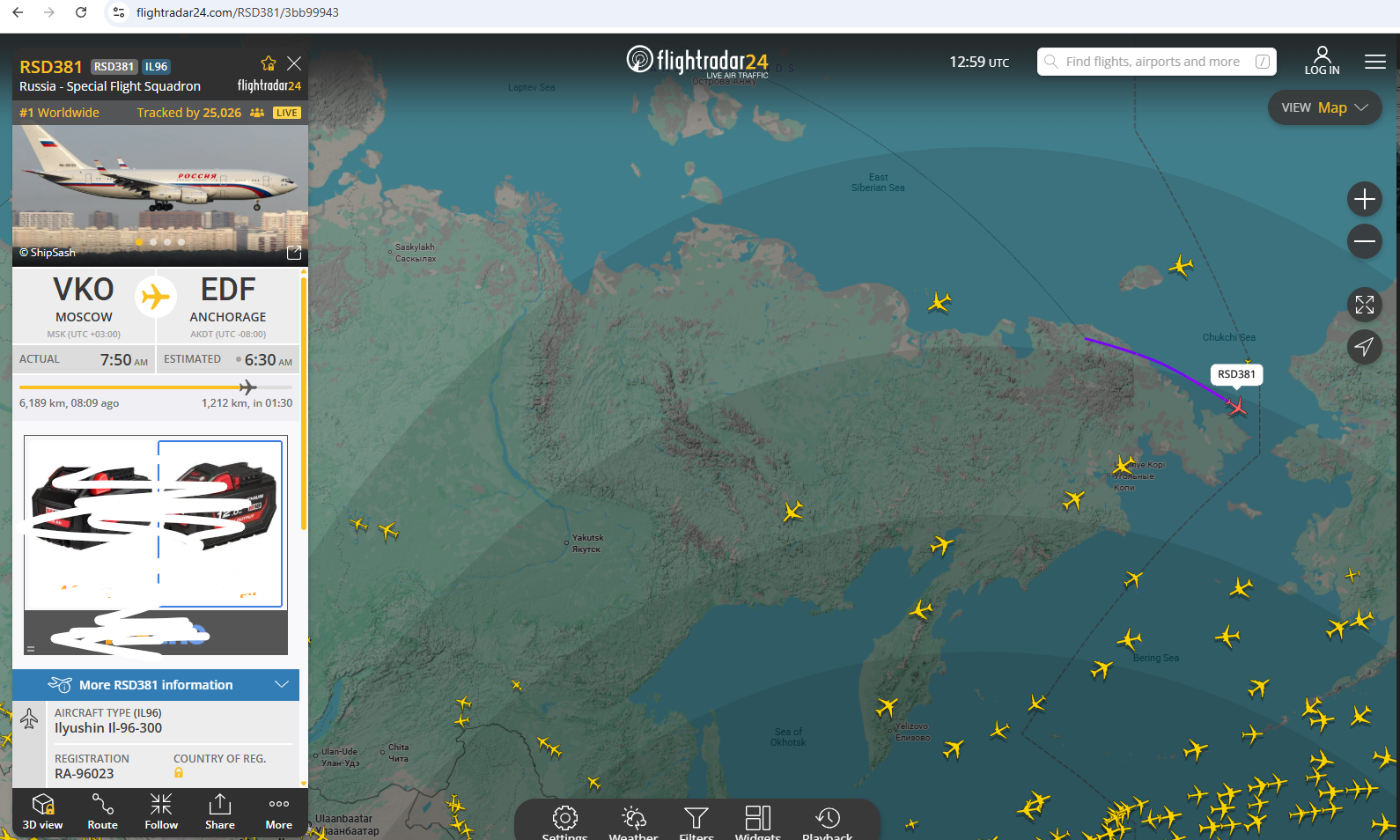Open map Settings in bottom toolbar
This screenshot has height=840, width=1400.
[564, 822]
